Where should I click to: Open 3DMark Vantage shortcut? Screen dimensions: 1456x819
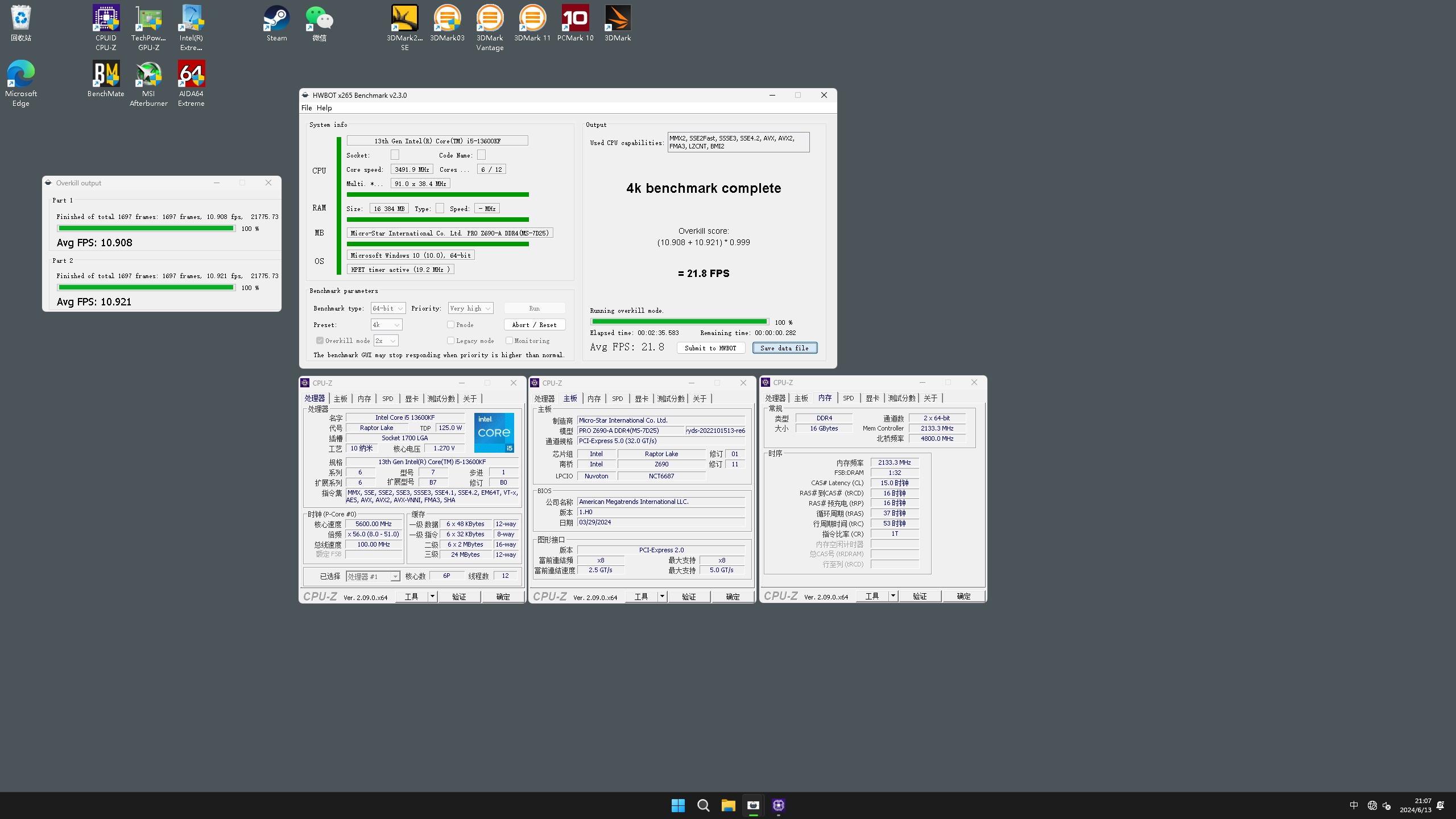[490, 28]
